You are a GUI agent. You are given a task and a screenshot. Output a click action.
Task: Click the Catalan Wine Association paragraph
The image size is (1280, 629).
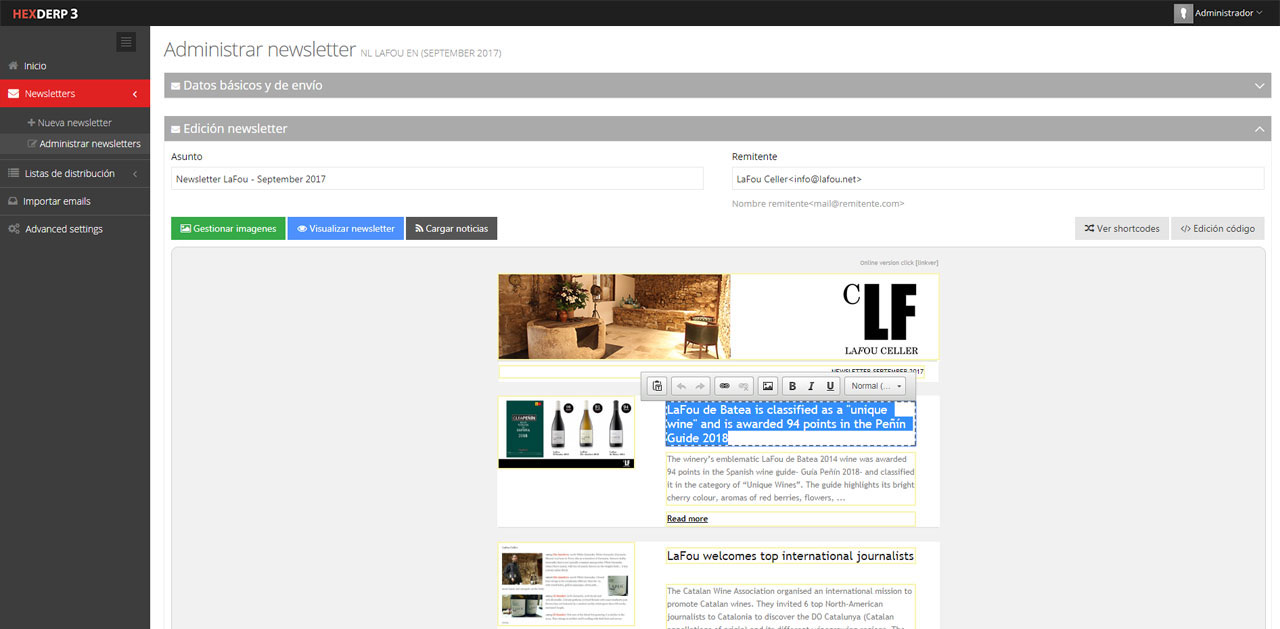[790, 607]
